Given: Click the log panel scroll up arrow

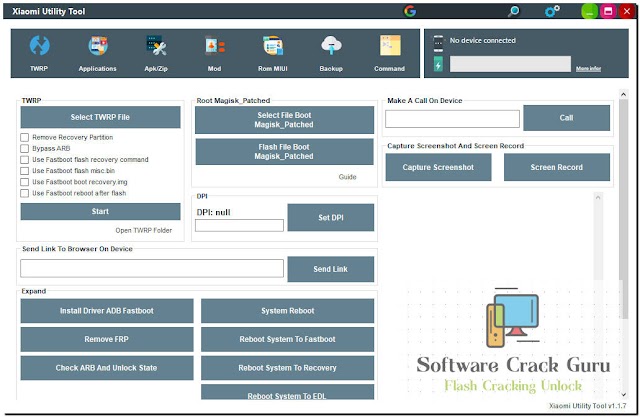Looking at the screenshot, I should [x=598, y=197].
